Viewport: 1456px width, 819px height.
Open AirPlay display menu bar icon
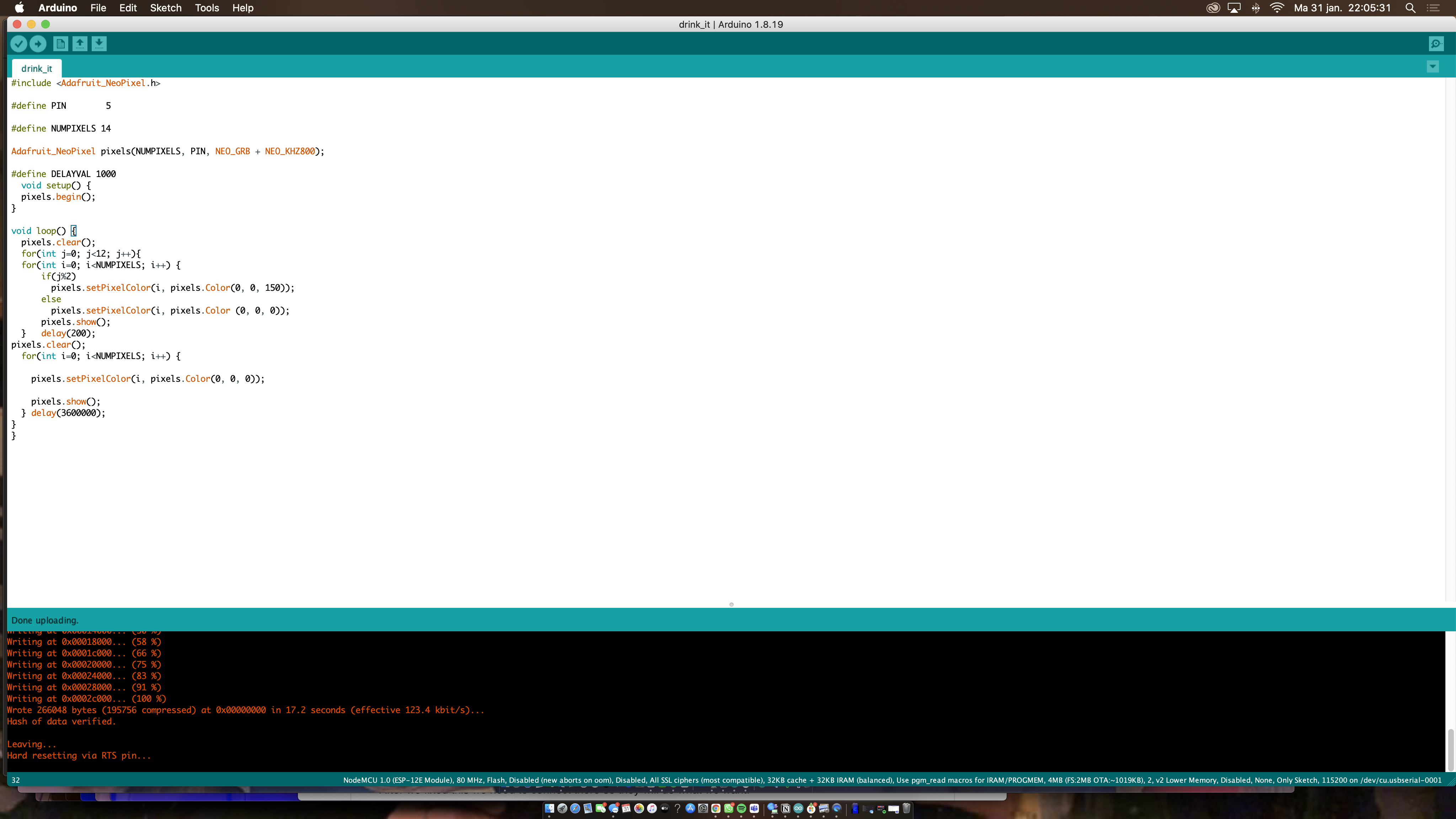pyautogui.click(x=1234, y=8)
